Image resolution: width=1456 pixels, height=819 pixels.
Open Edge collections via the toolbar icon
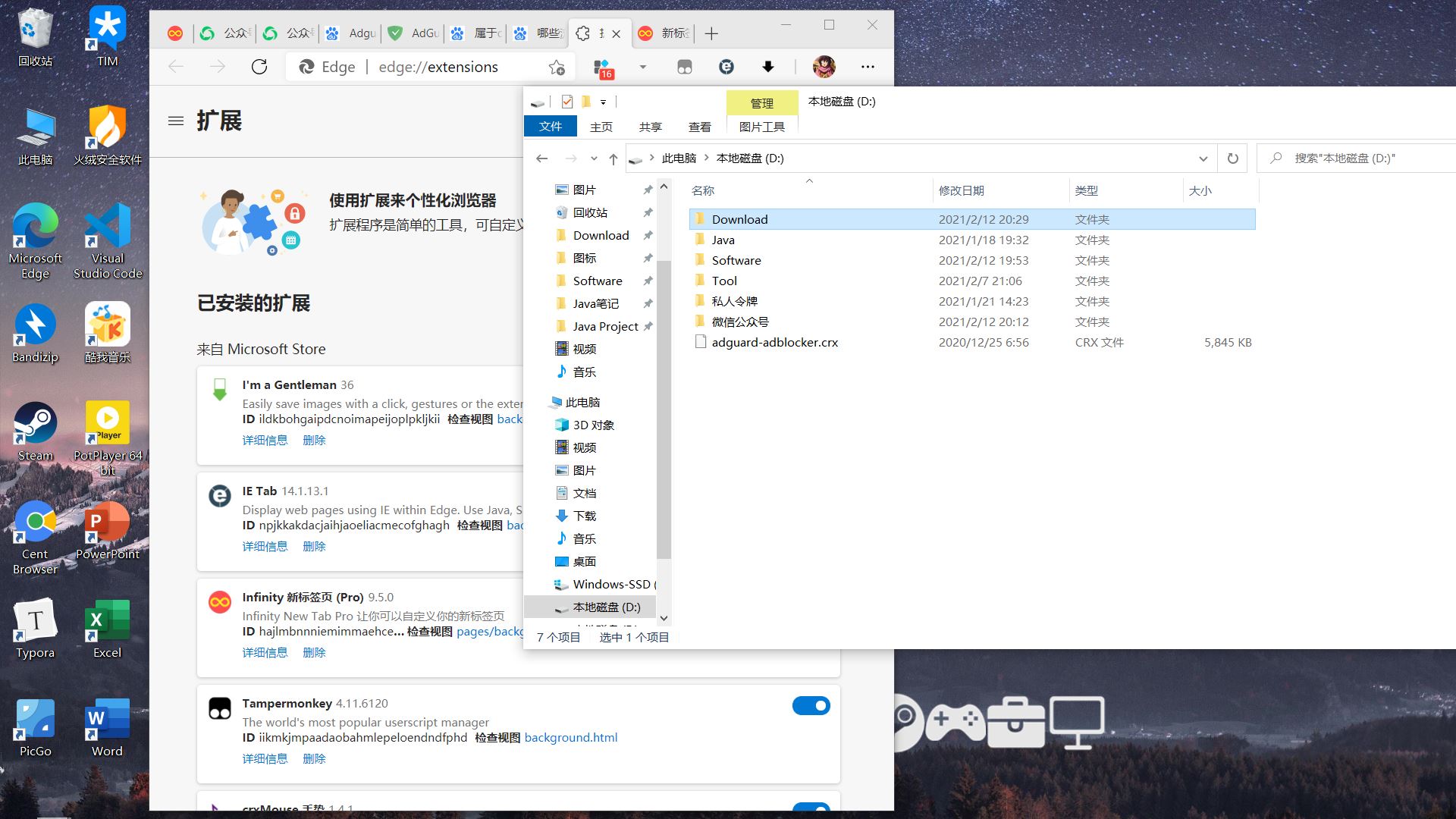[x=686, y=67]
